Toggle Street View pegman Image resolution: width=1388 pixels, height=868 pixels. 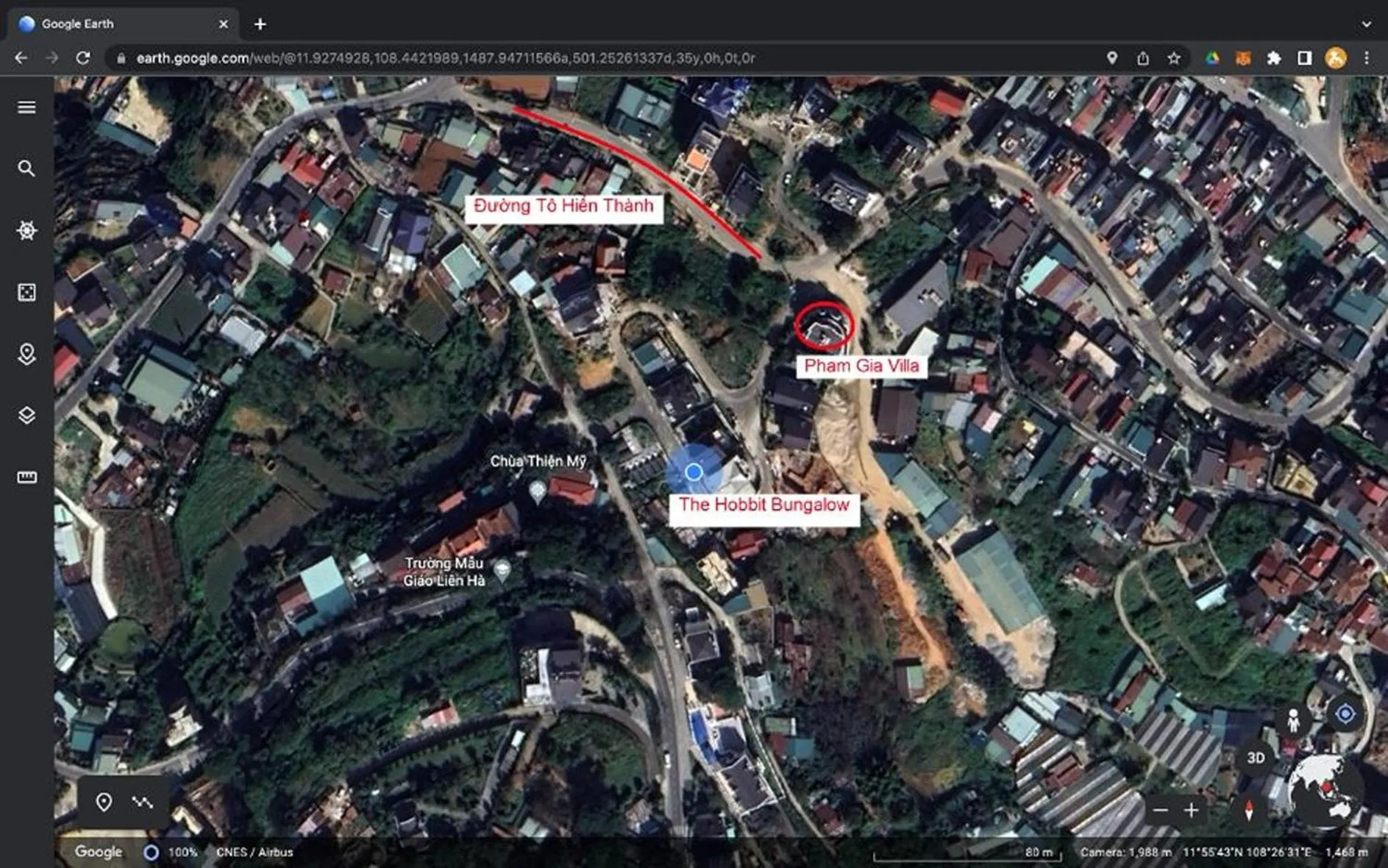(x=1293, y=720)
